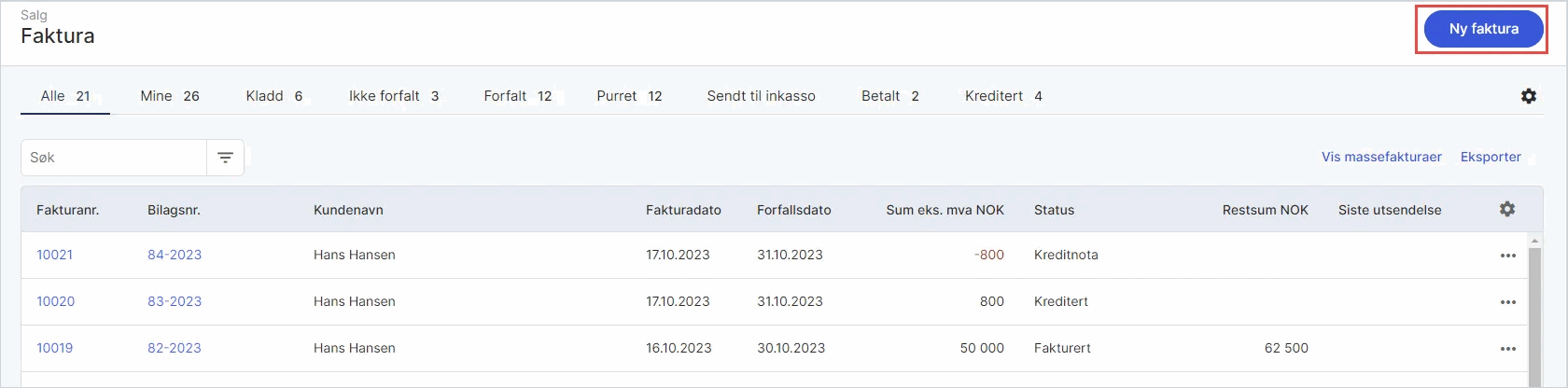Sort by the Restsum NOK header
The image size is (1568, 388).
tap(1265, 210)
